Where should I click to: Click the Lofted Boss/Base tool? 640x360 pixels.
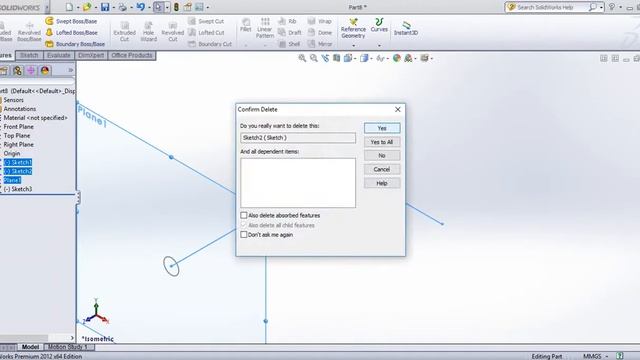pyautogui.click(x=72, y=32)
